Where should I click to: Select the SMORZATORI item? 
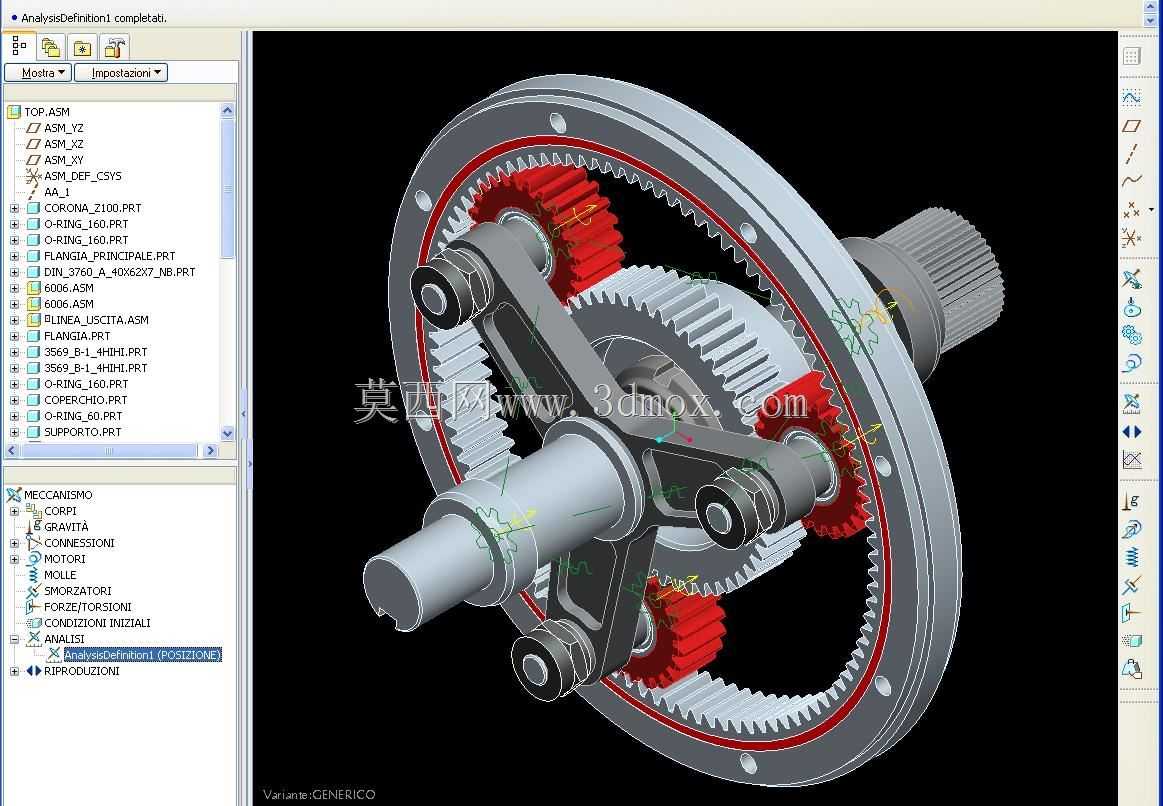coord(77,592)
